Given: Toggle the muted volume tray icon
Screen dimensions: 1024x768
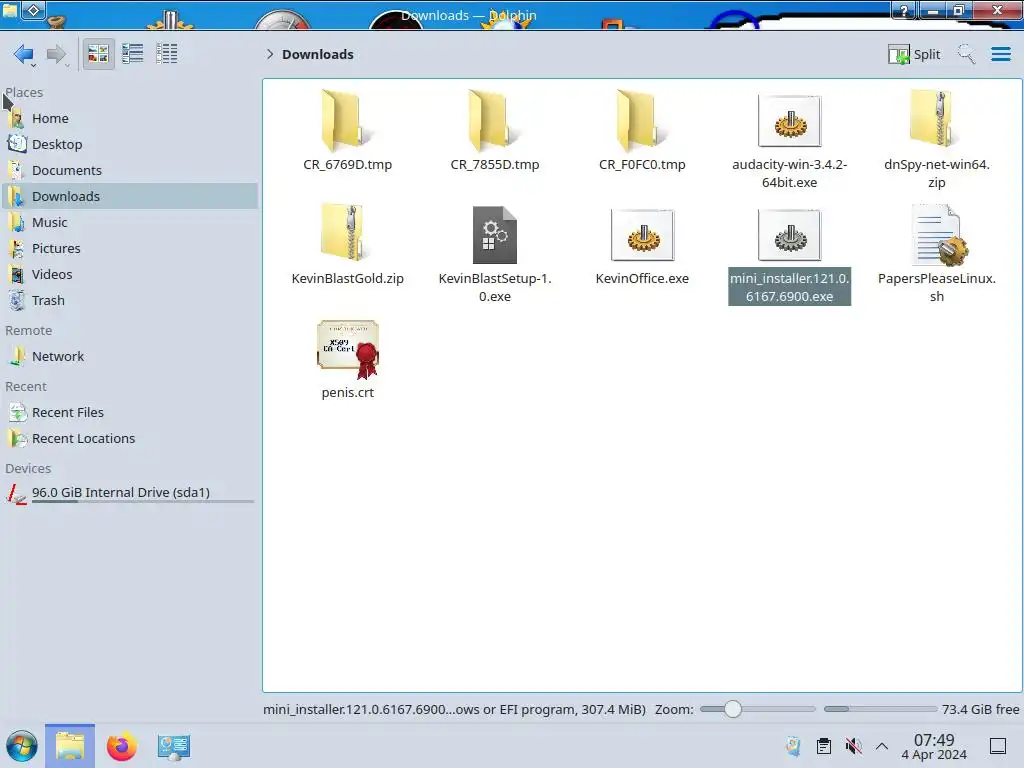Looking at the screenshot, I should 853,746.
